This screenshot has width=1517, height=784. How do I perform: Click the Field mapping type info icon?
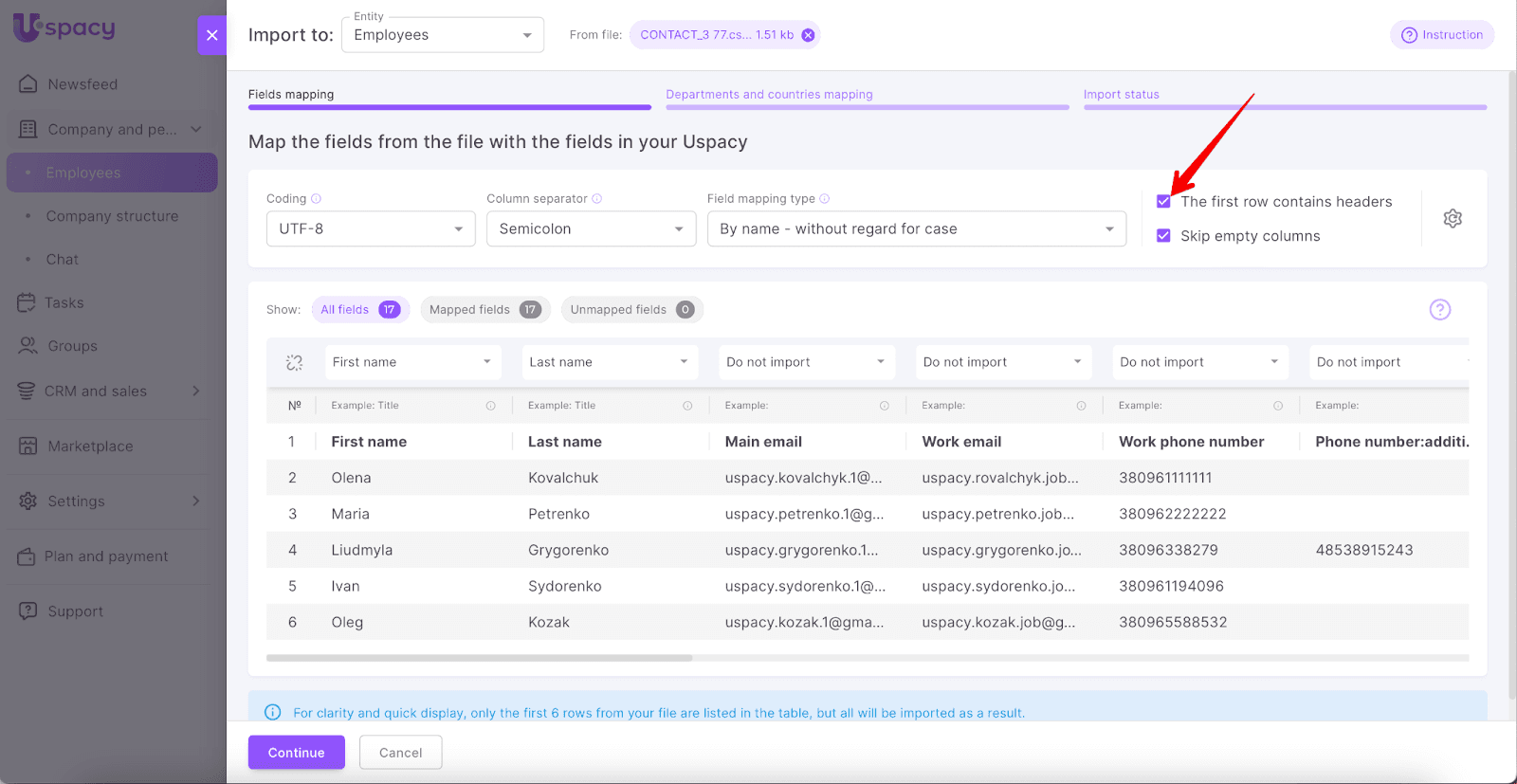coord(825,199)
